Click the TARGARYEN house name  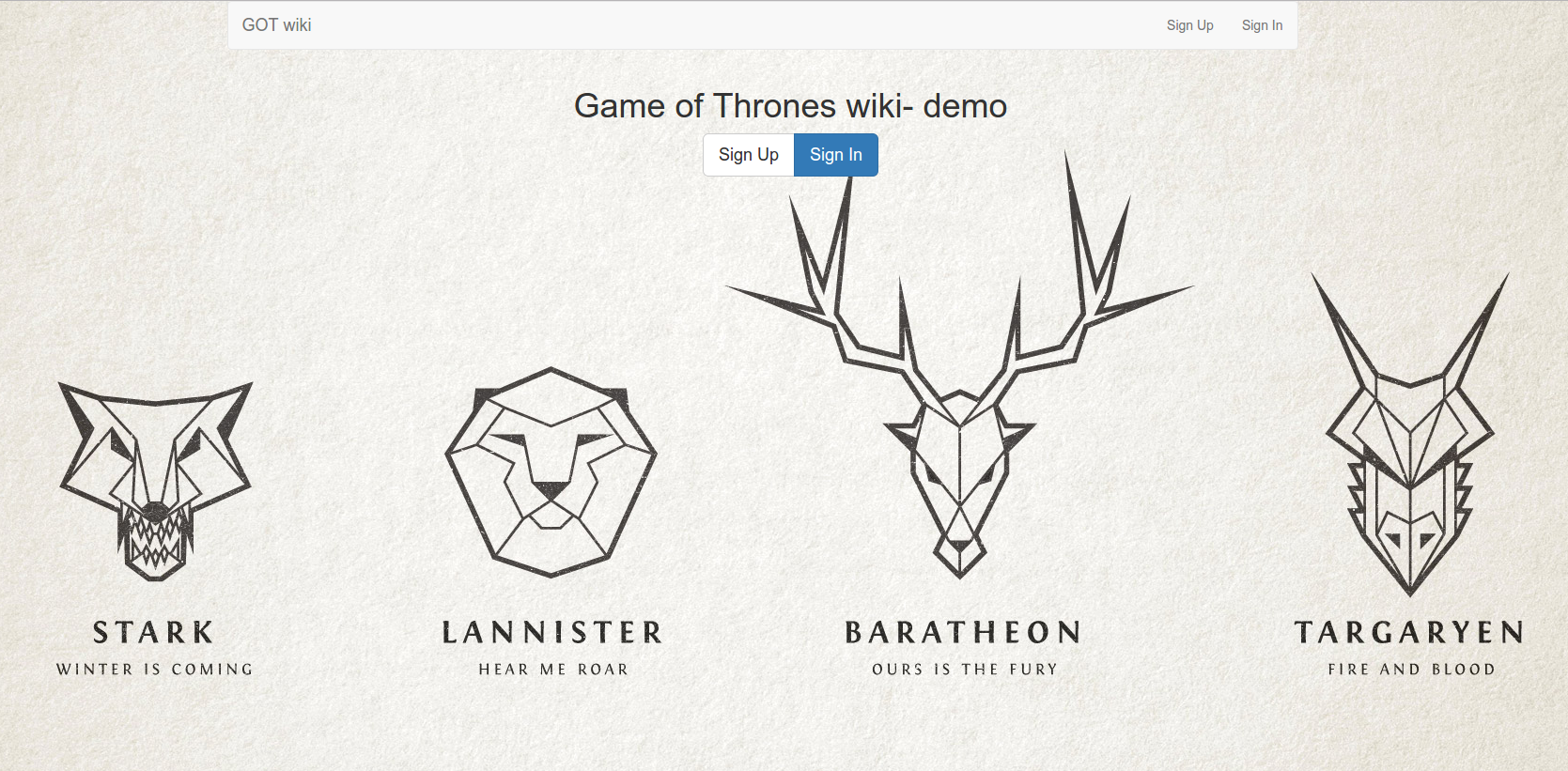[x=1409, y=633]
